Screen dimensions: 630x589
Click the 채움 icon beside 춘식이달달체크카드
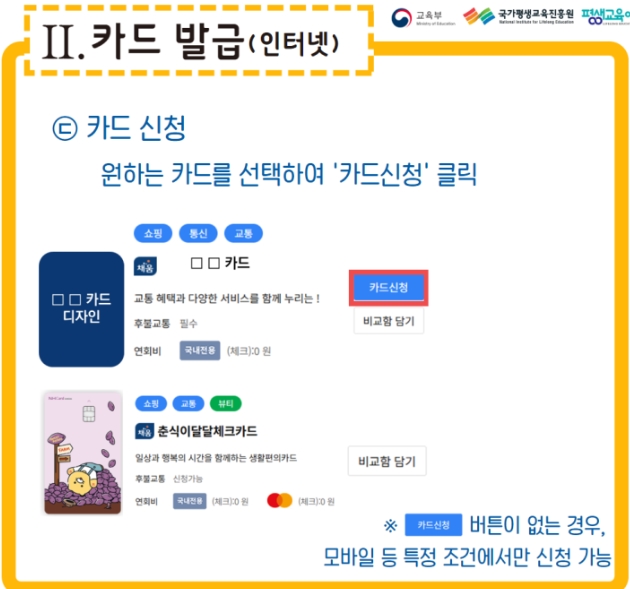pos(144,432)
